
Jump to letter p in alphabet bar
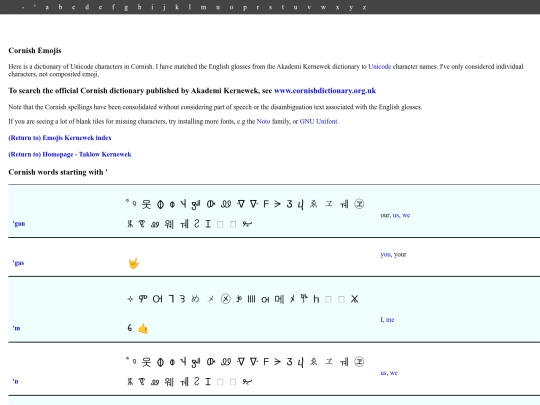pos(245,8)
